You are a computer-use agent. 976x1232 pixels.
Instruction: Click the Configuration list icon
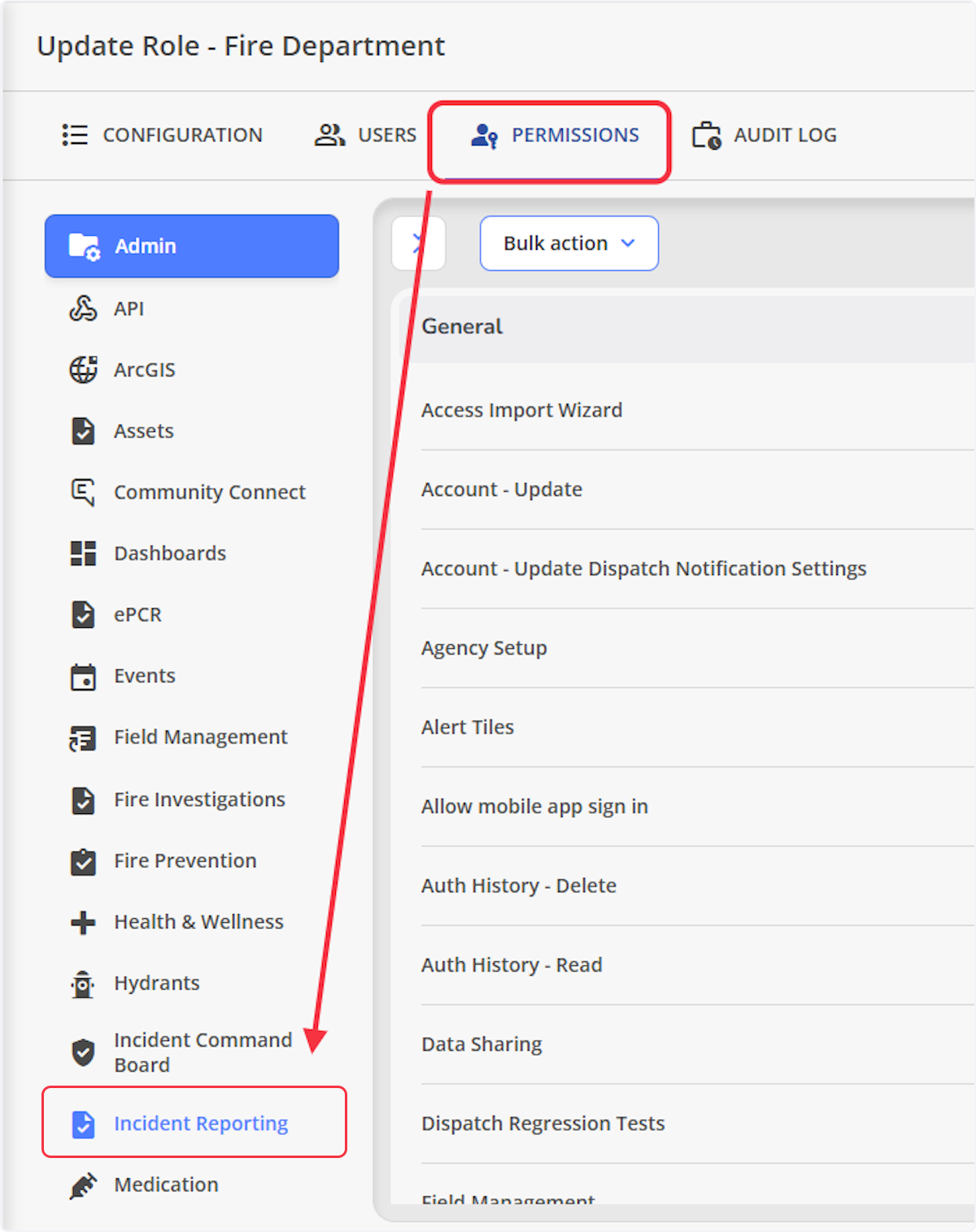75,135
